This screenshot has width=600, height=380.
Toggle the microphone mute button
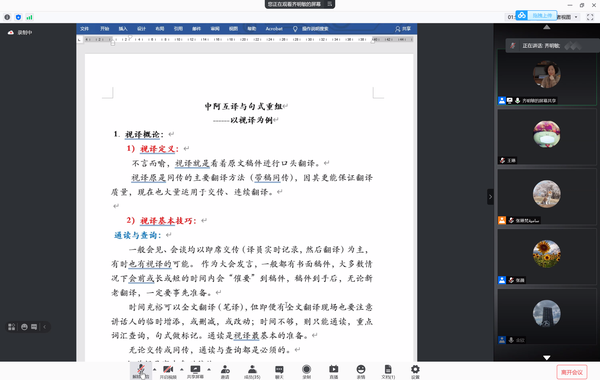(x=141, y=371)
